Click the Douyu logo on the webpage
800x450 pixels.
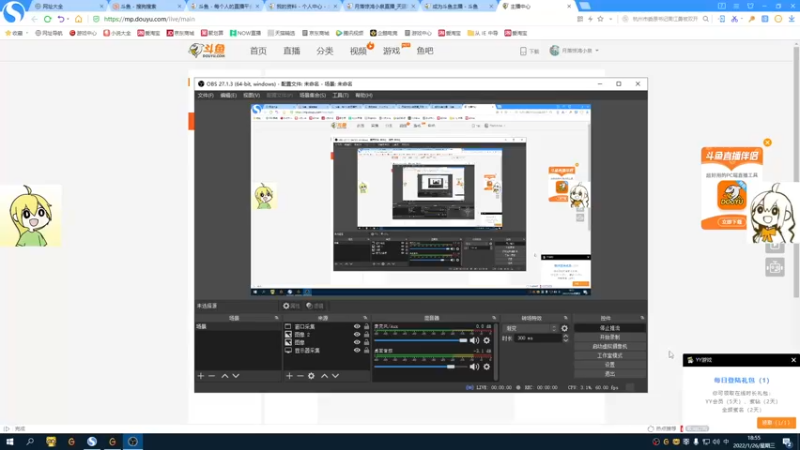pyautogui.click(x=207, y=51)
